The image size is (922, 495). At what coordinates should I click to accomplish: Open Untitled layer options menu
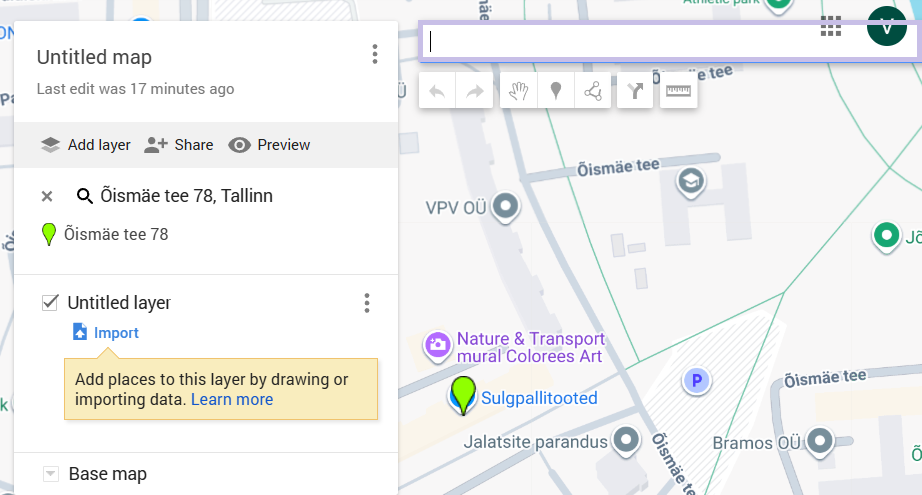pos(367,302)
